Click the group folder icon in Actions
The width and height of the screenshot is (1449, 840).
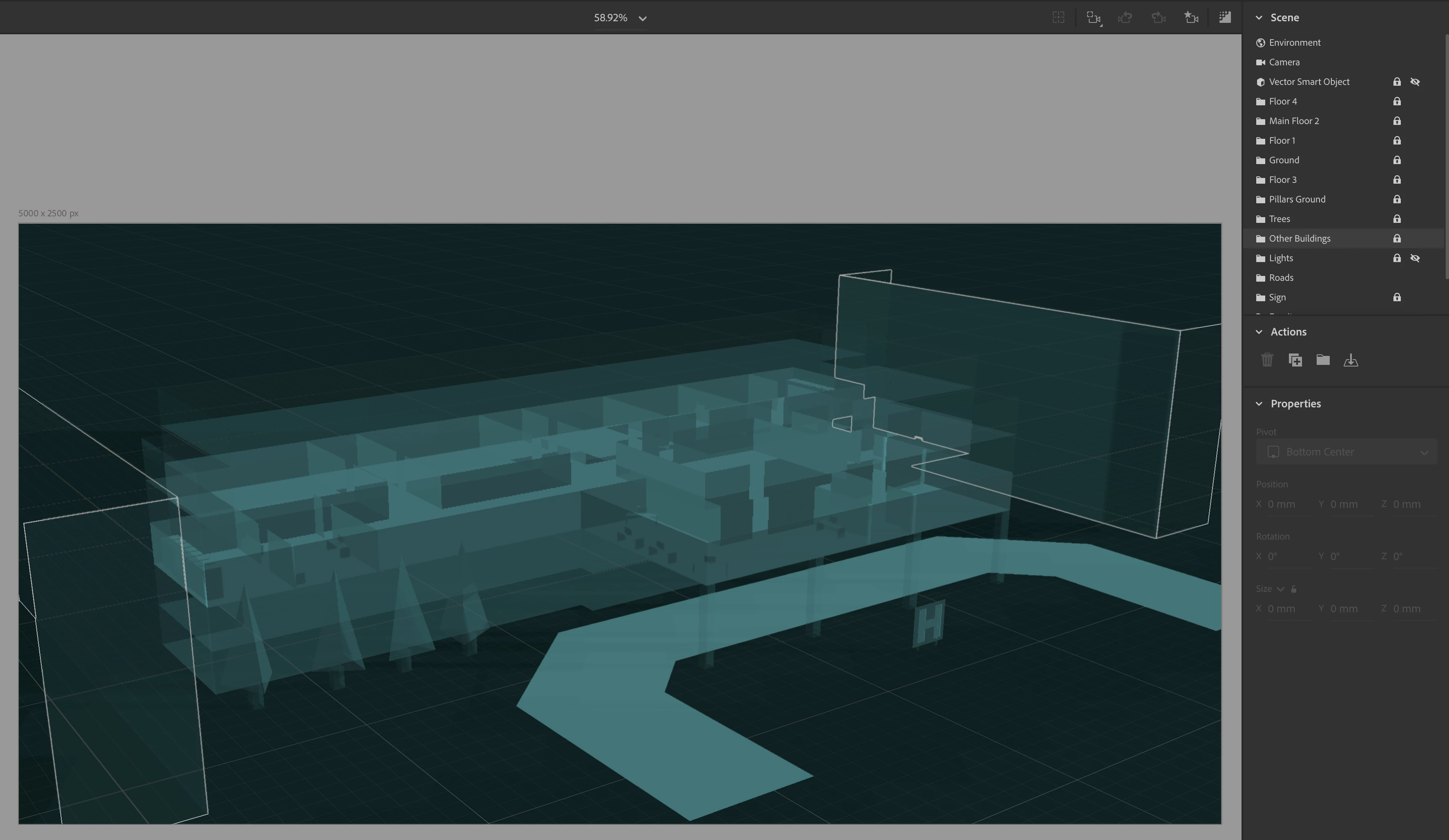tap(1322, 360)
